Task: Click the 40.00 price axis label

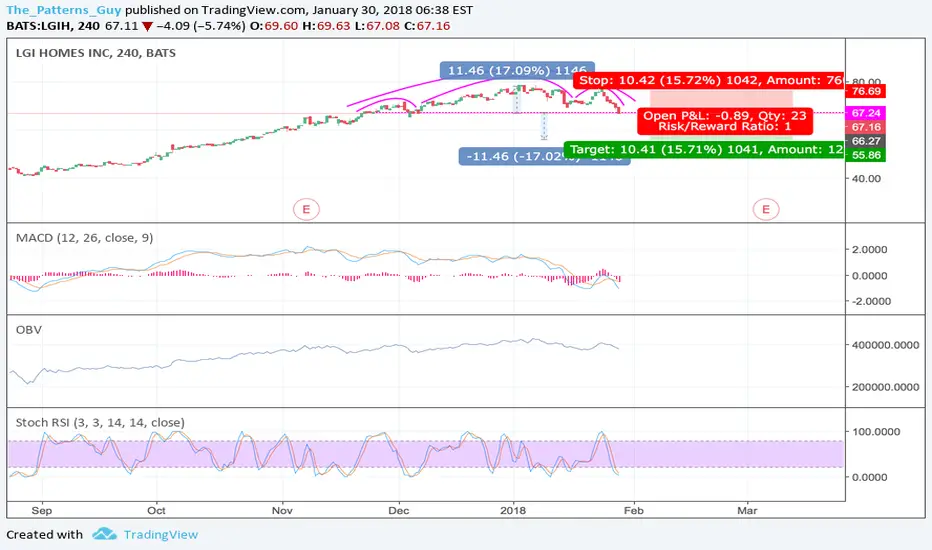Action: point(866,178)
